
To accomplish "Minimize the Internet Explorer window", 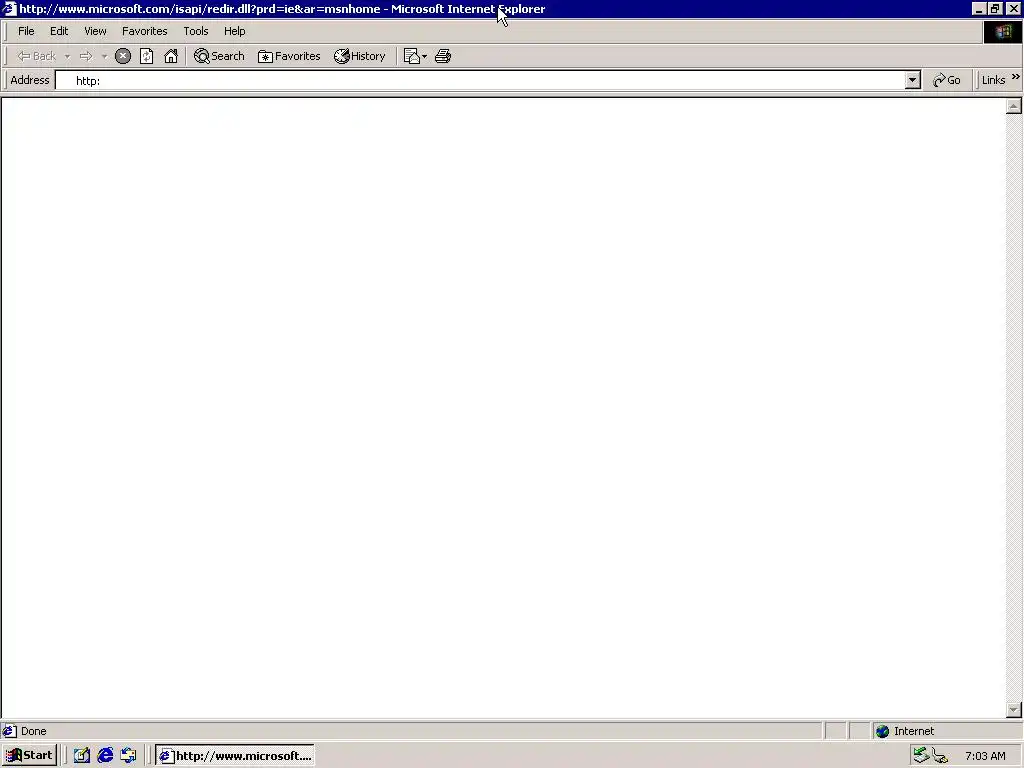I will [978, 9].
